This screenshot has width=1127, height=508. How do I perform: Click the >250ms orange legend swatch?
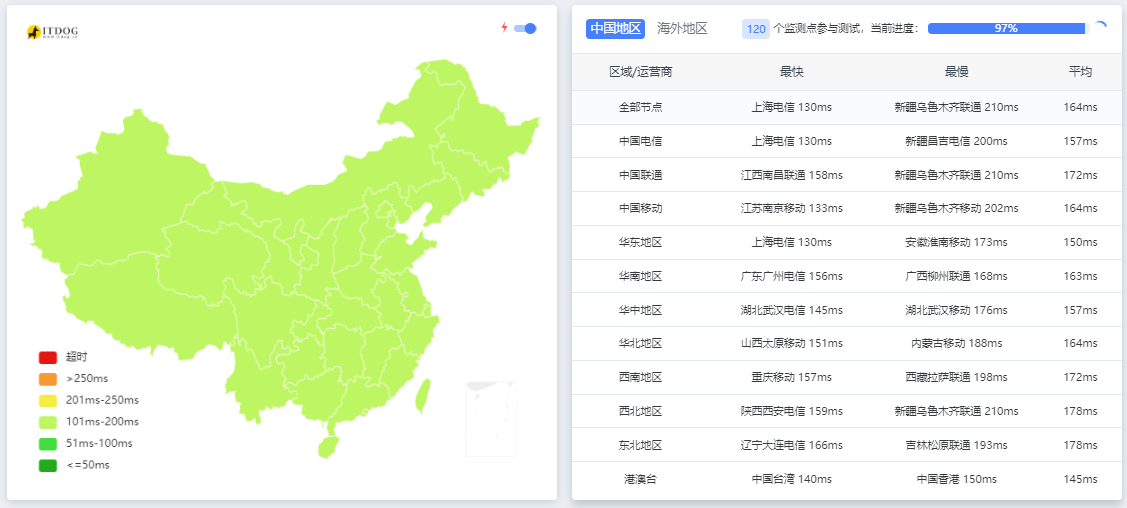coord(47,379)
